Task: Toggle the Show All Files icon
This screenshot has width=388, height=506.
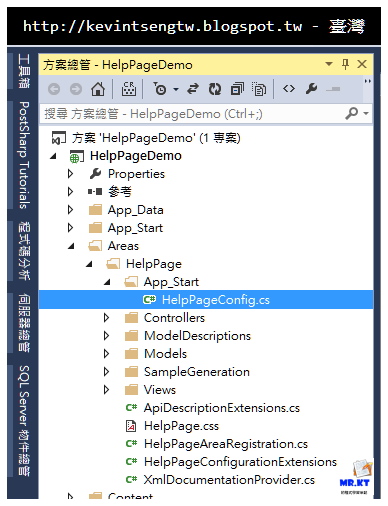Action: click(x=259, y=89)
